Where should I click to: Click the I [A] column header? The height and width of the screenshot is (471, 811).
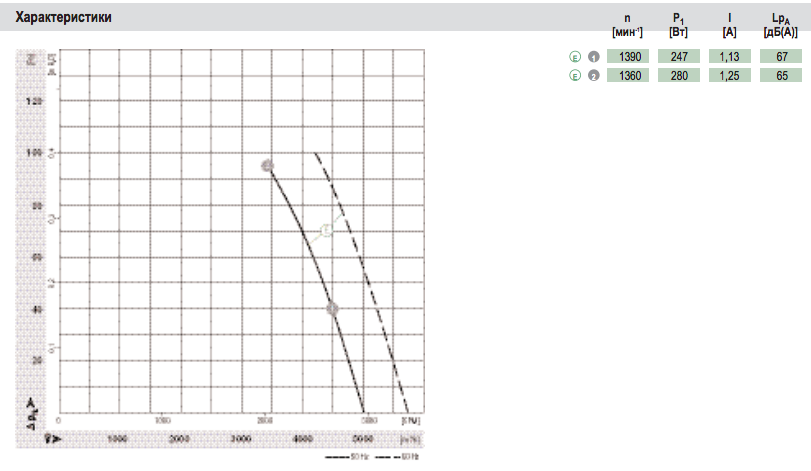click(x=729, y=26)
